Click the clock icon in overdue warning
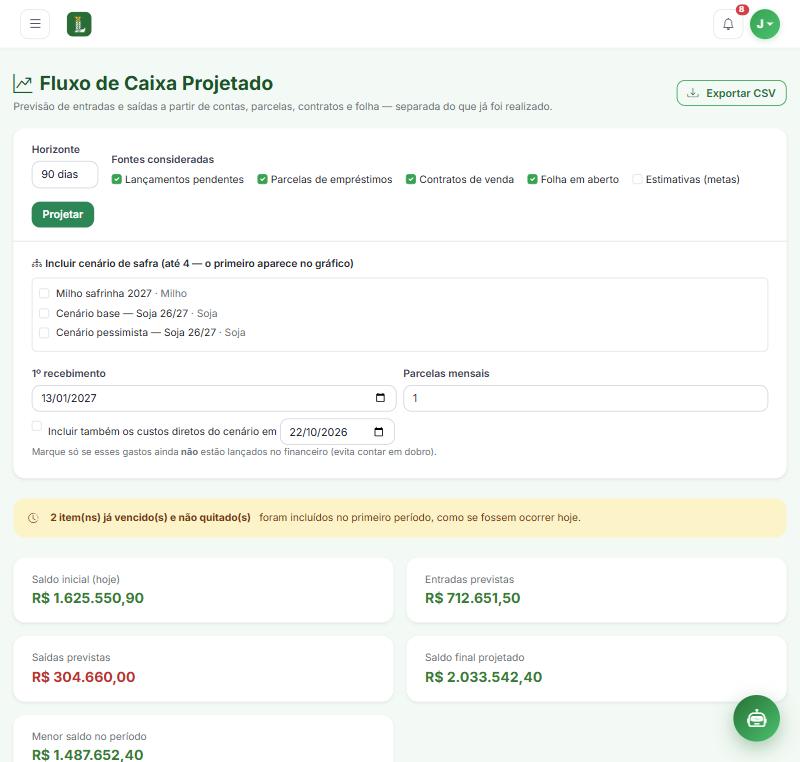 [x=33, y=518]
